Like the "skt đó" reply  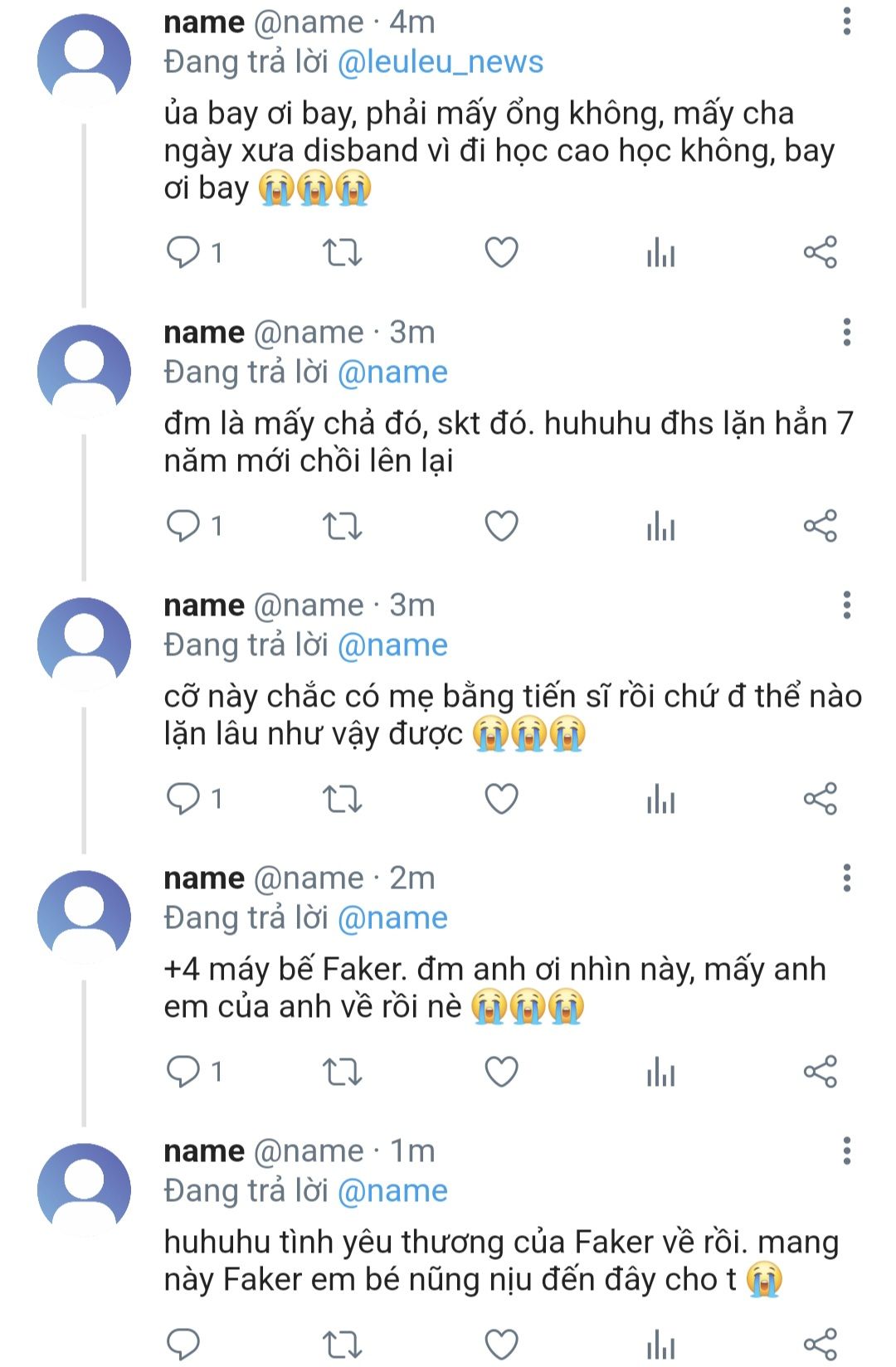[x=501, y=526]
